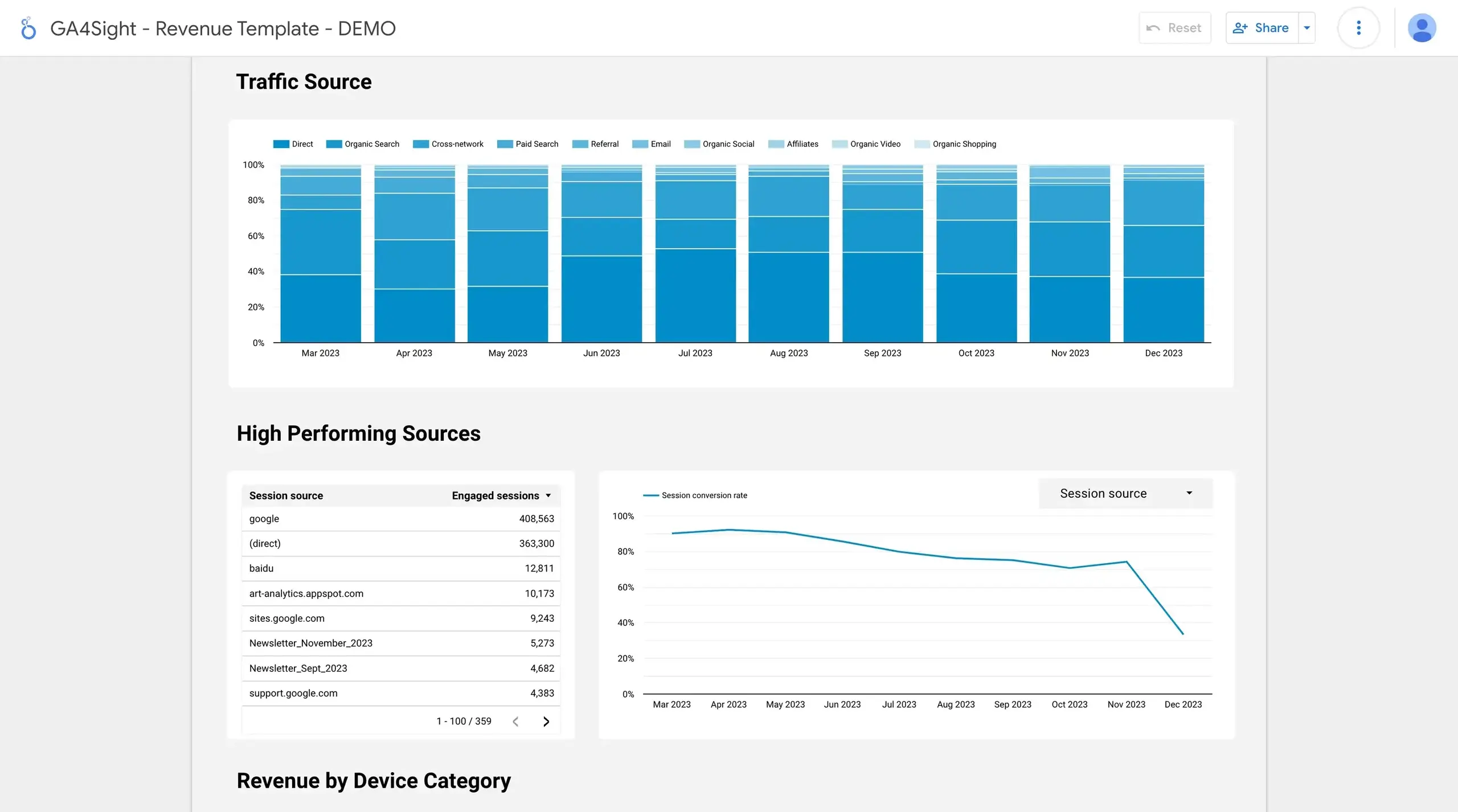
Task: Toggle Direct series in chart legend
Action: 293,144
